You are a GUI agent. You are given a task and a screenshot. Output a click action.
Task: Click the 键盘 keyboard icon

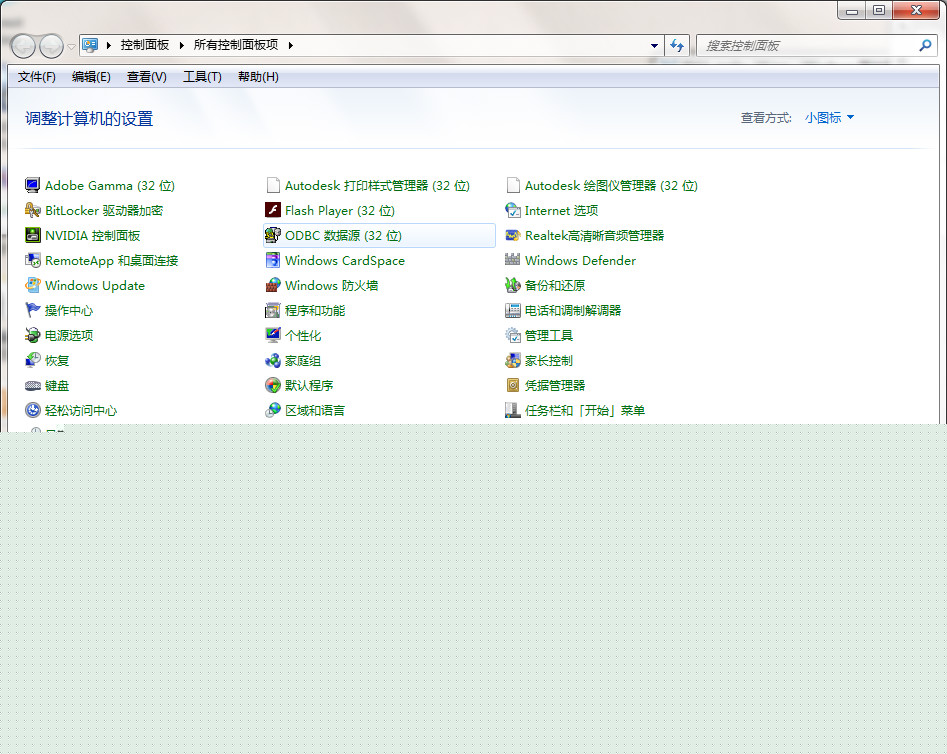coord(32,385)
